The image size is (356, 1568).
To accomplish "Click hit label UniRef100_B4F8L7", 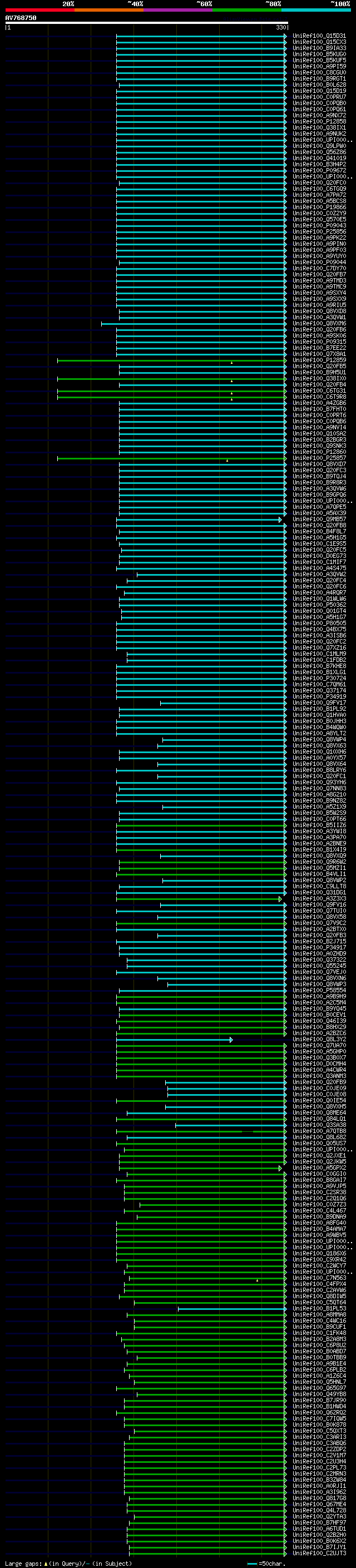I will pyautogui.click(x=319, y=531).
